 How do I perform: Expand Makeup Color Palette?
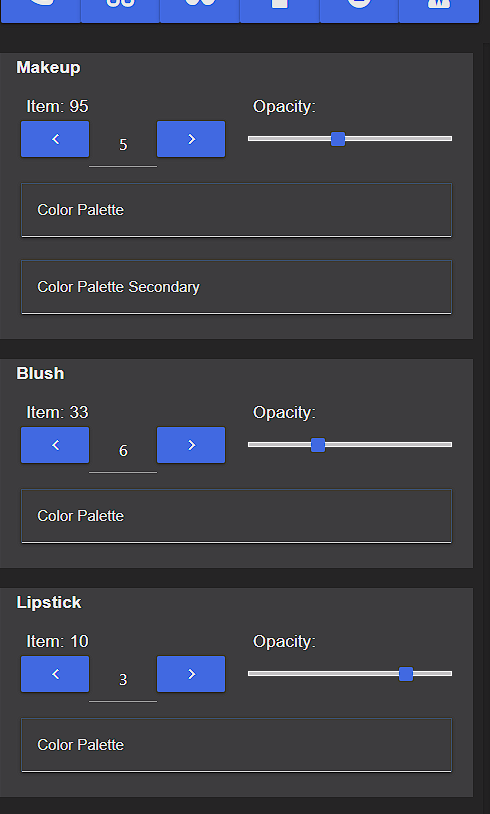[237, 210]
